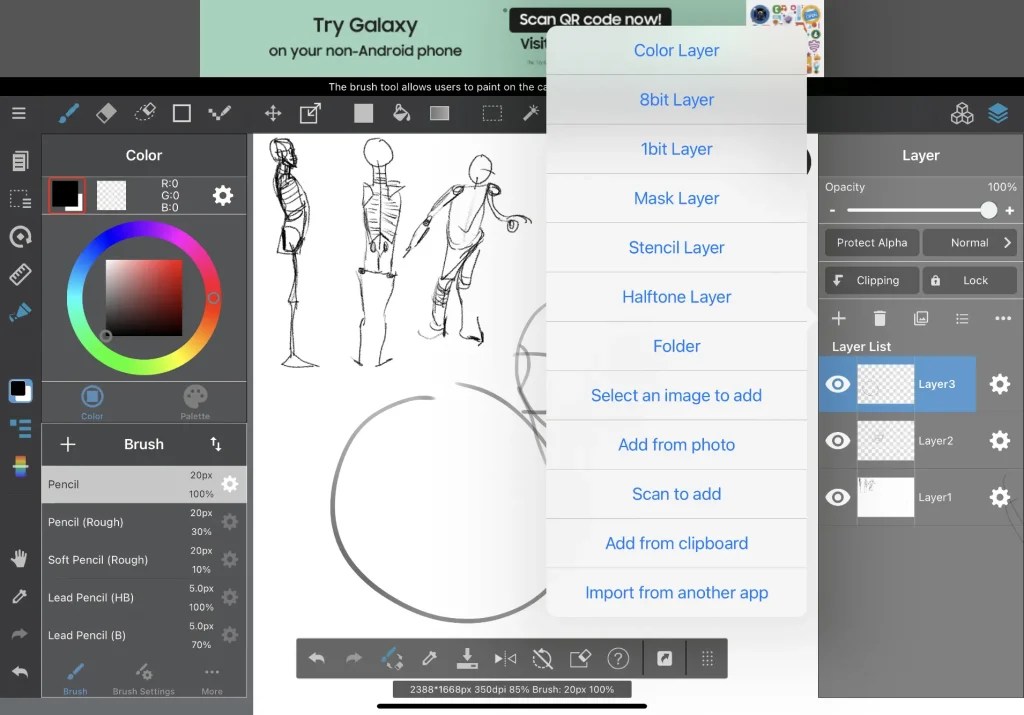Pick a color with the Eyedropper icon

click(429, 658)
